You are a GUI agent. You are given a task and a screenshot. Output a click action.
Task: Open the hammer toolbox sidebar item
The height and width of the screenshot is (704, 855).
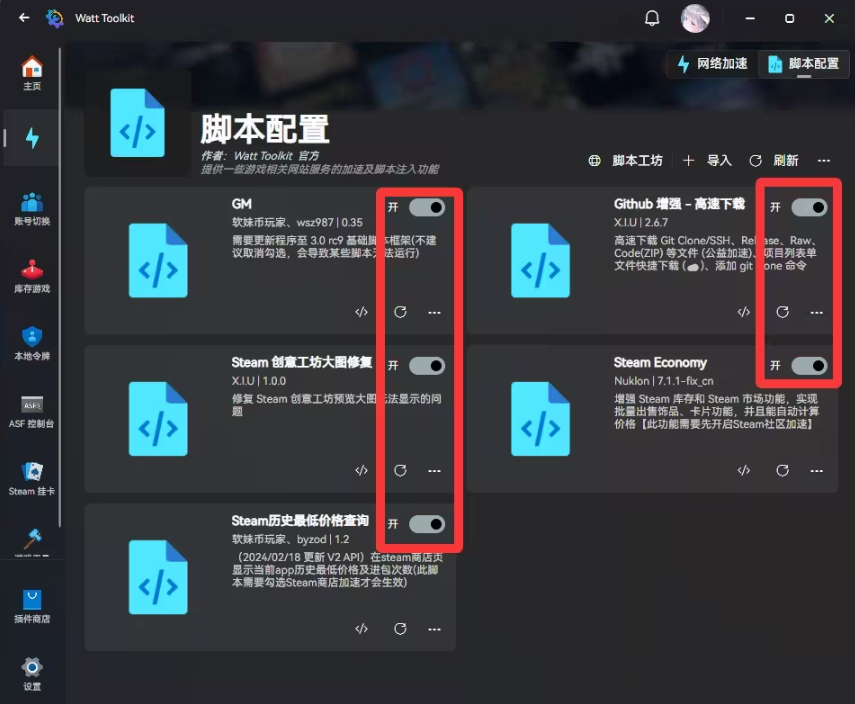(32, 541)
